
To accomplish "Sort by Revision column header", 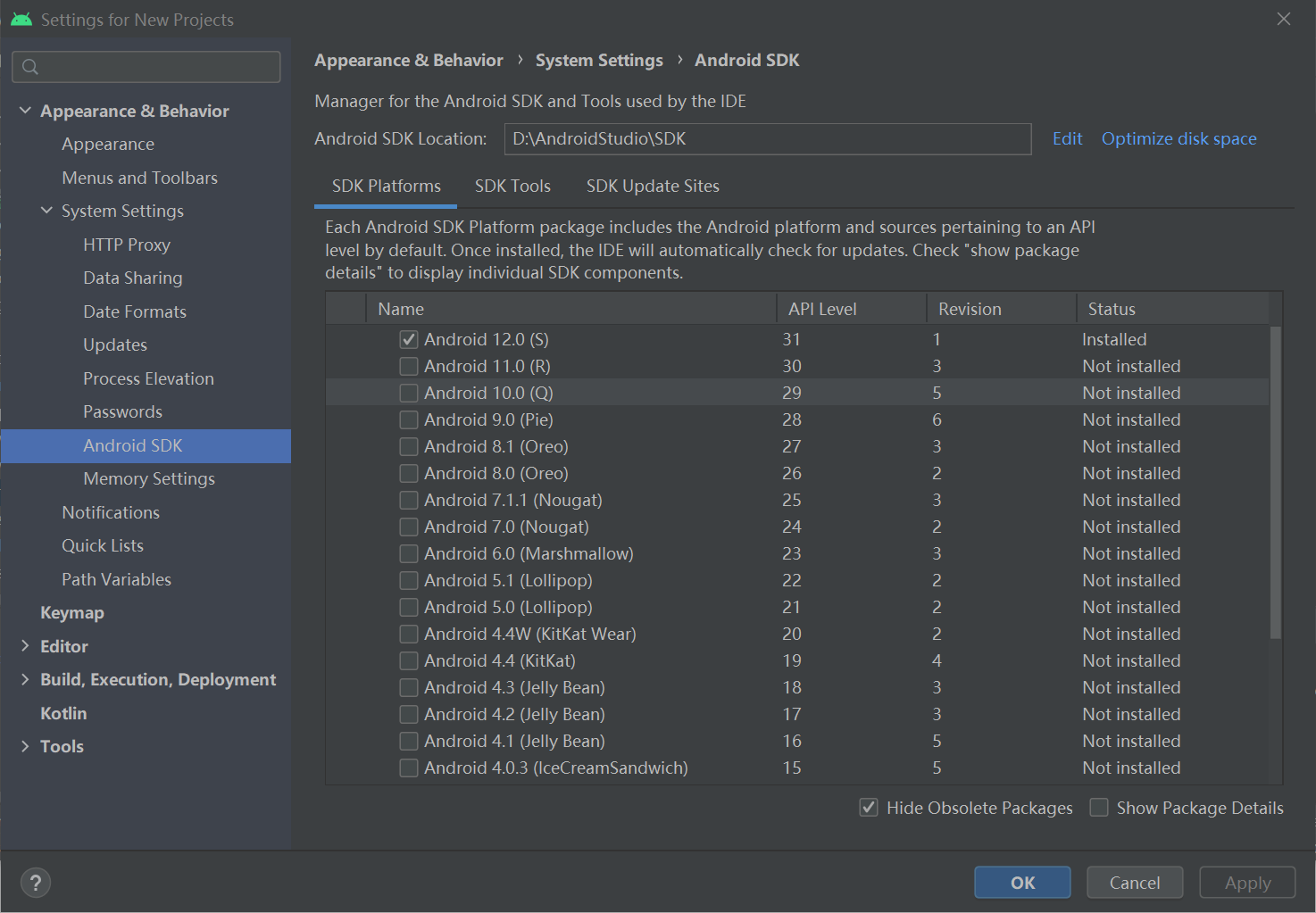I will (1002, 309).
